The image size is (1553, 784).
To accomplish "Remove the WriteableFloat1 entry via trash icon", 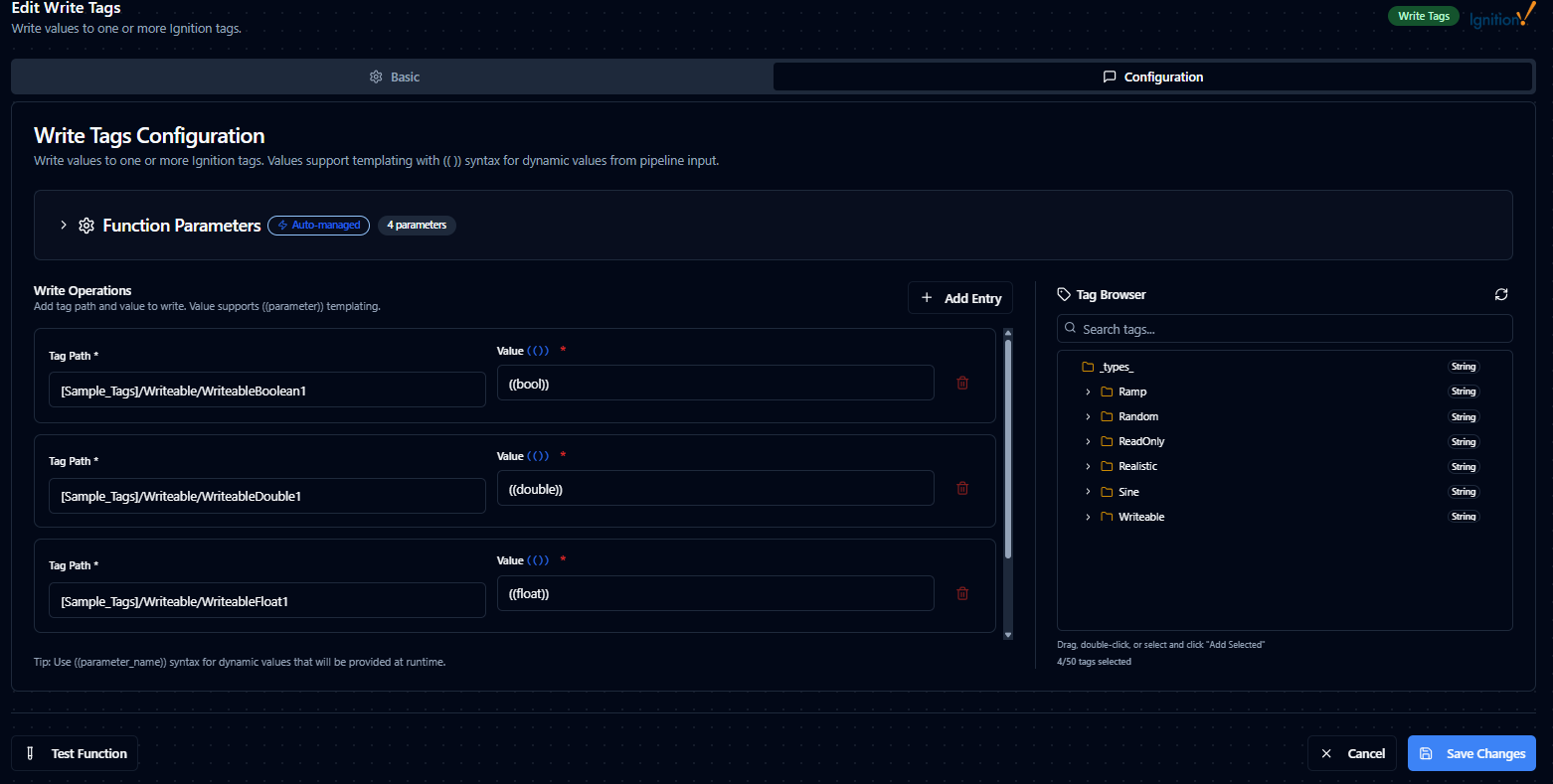I will tap(962, 593).
